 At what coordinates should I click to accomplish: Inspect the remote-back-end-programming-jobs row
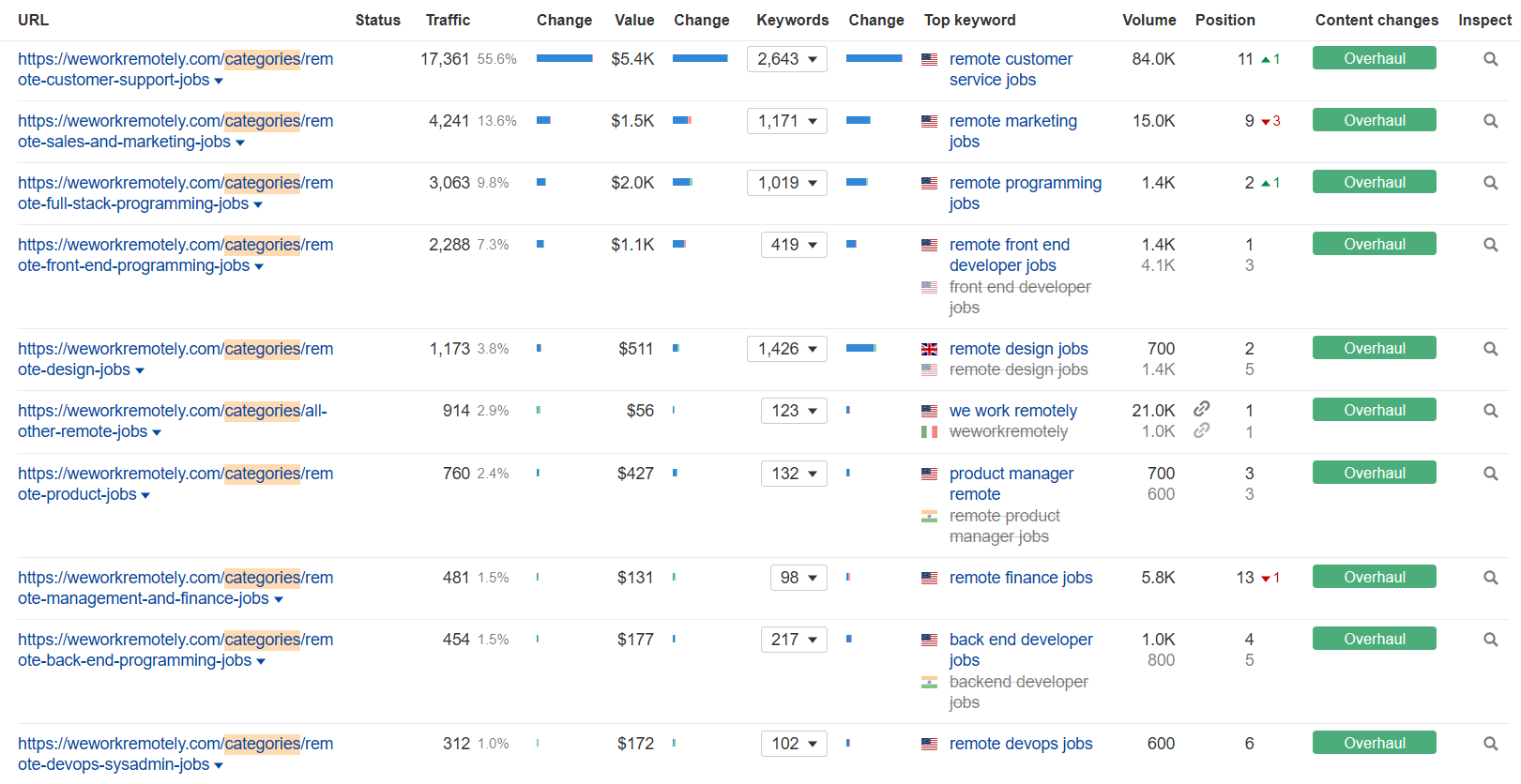(1490, 640)
